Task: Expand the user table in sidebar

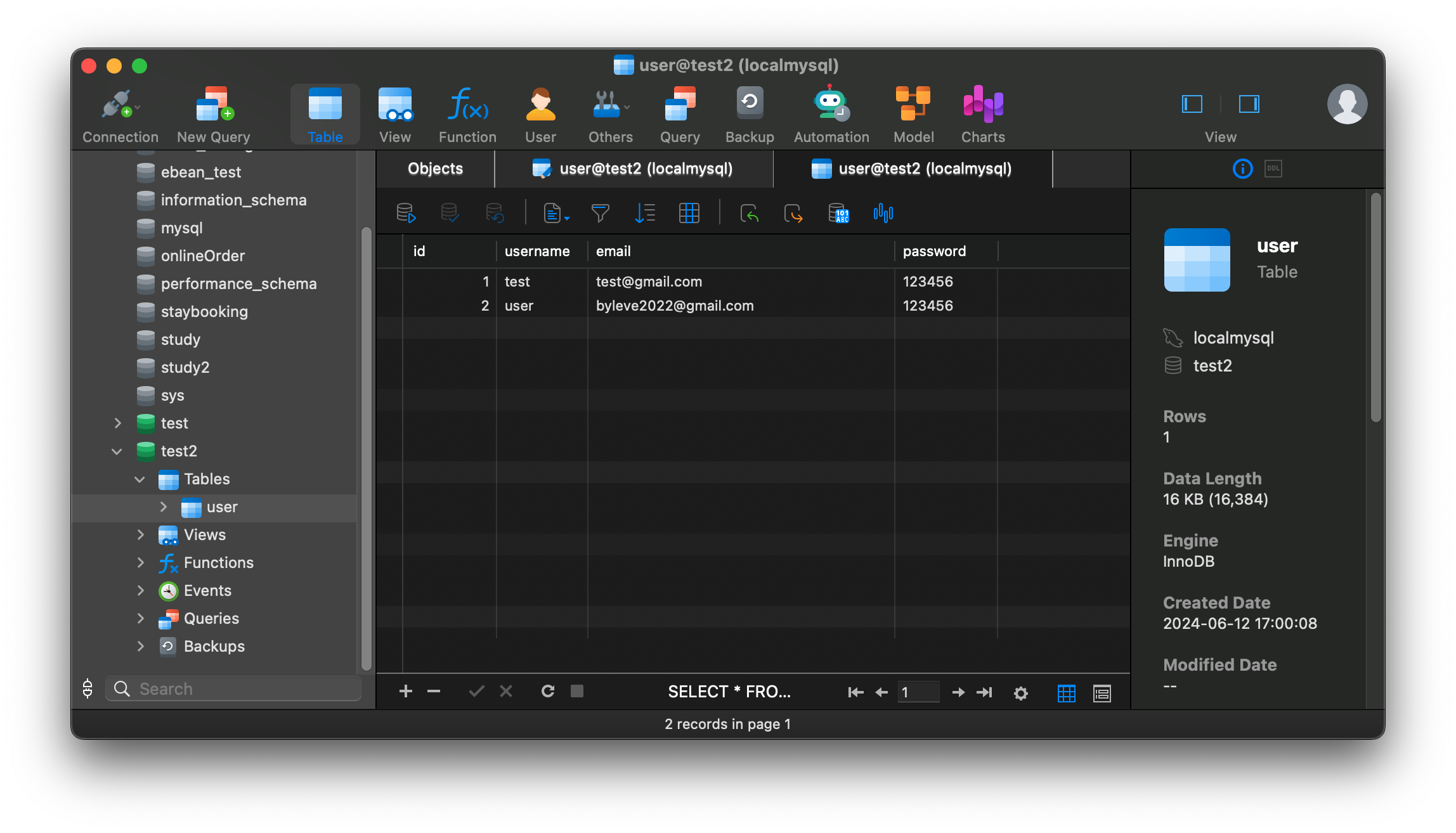Action: click(164, 507)
